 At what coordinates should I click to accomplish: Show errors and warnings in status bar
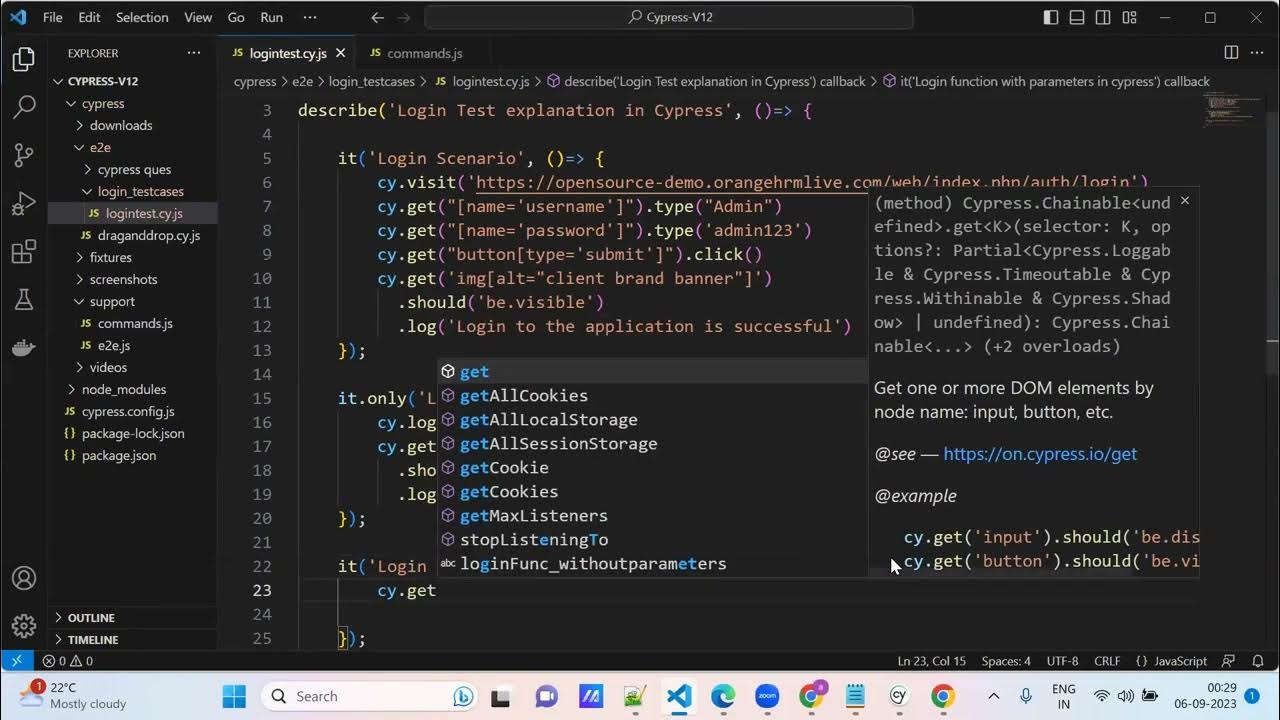[67, 661]
